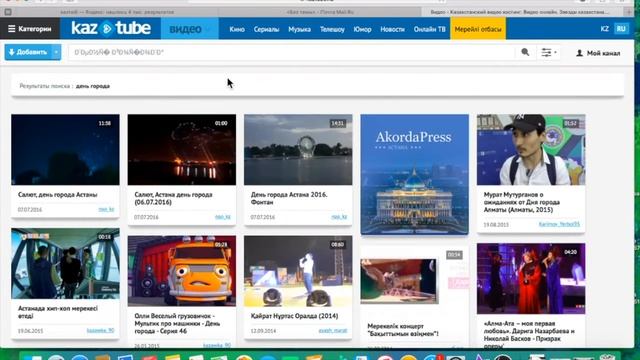
Task: Open thumbnail of Салют, день города Астаны
Action: [65, 149]
